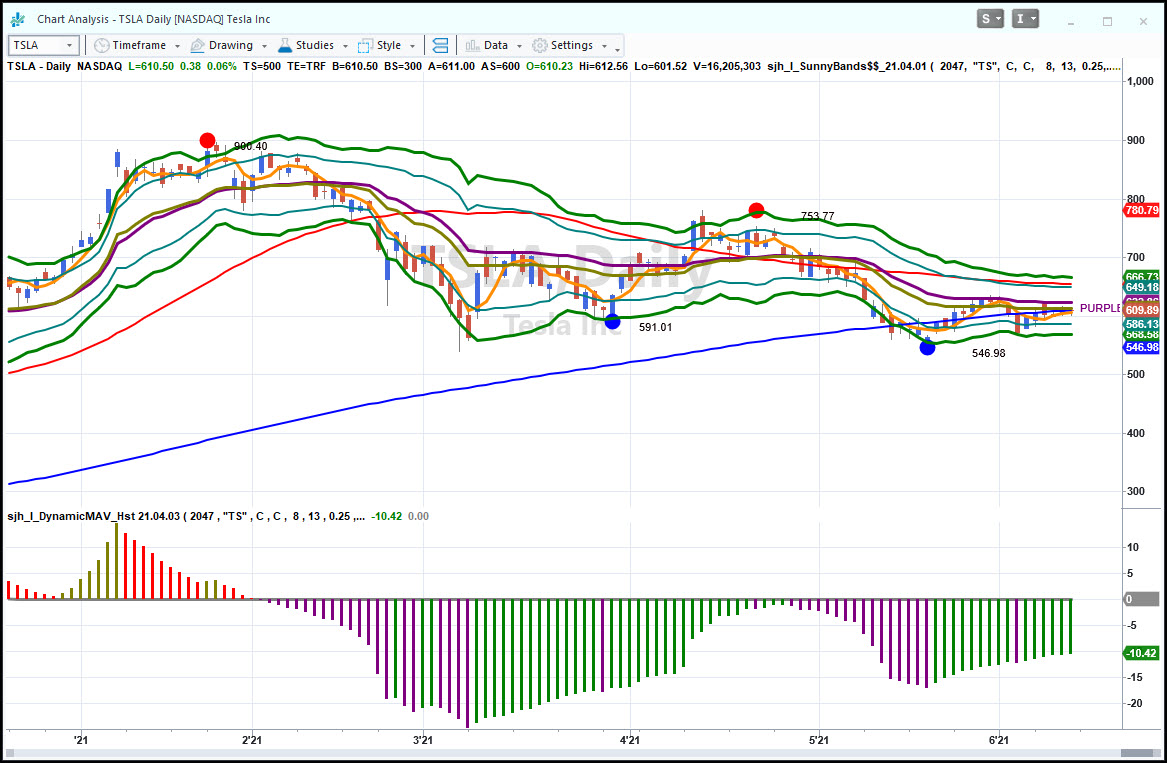This screenshot has width=1167, height=763.
Task: Click the Settings gear icon
Action: click(x=540, y=45)
